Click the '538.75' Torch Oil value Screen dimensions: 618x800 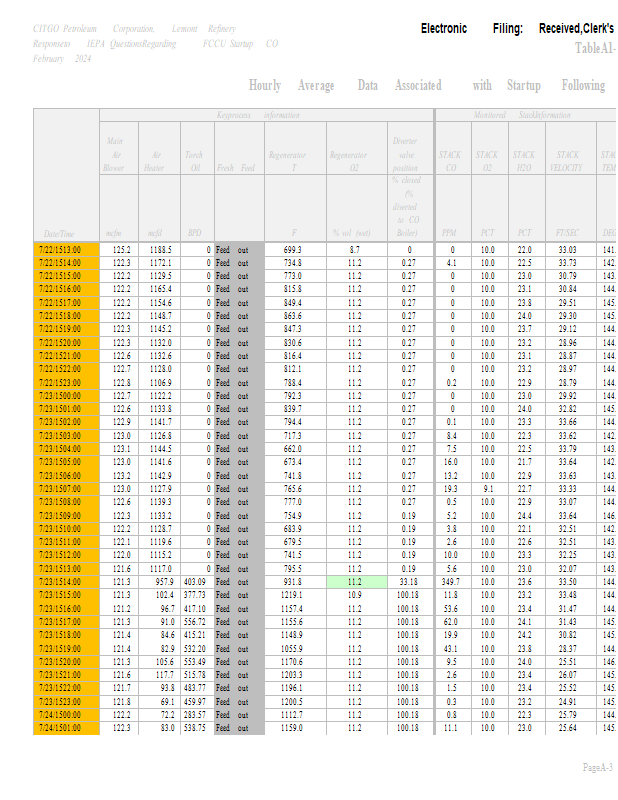click(x=194, y=728)
